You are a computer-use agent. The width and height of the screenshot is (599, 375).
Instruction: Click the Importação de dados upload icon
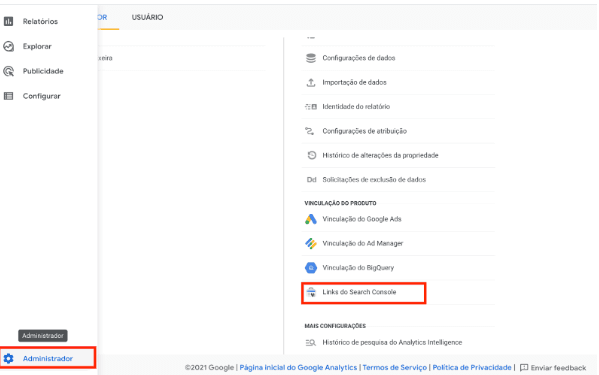pyautogui.click(x=311, y=82)
